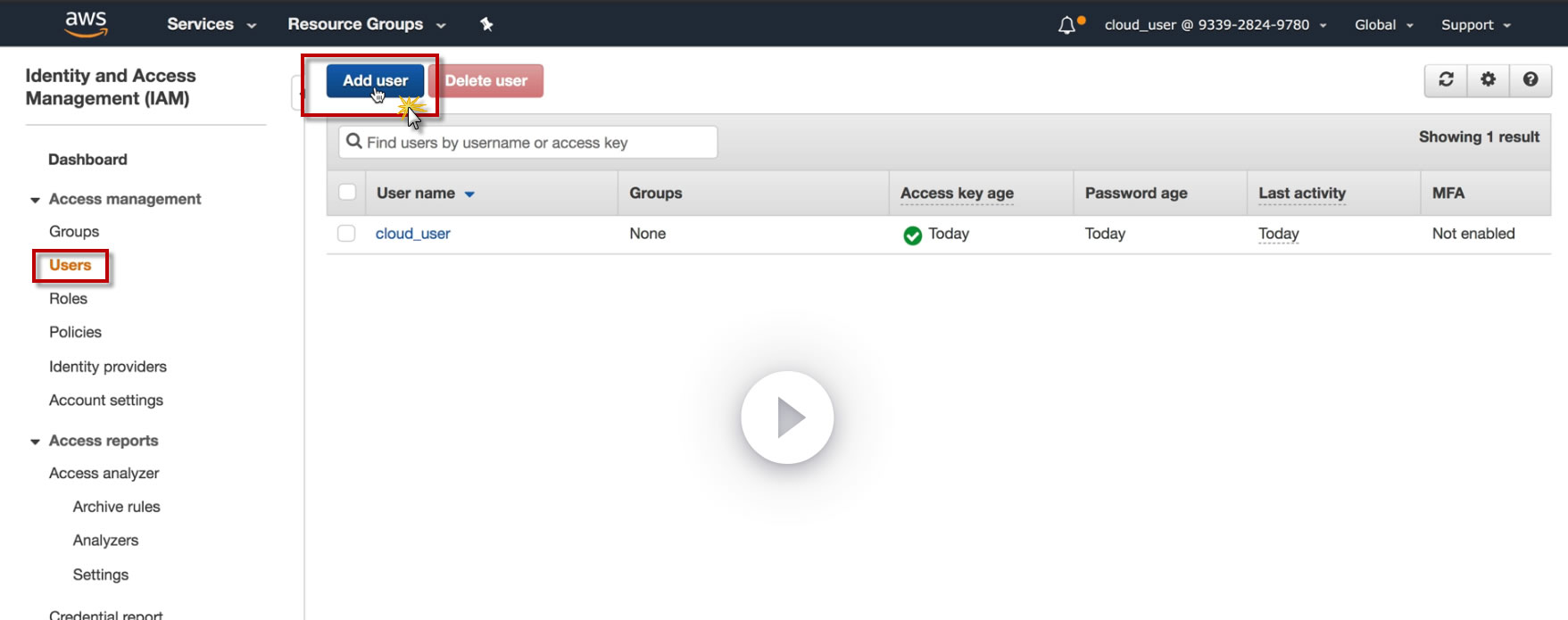The height and width of the screenshot is (620, 1568).
Task: Click the Add user button
Action: point(375,80)
